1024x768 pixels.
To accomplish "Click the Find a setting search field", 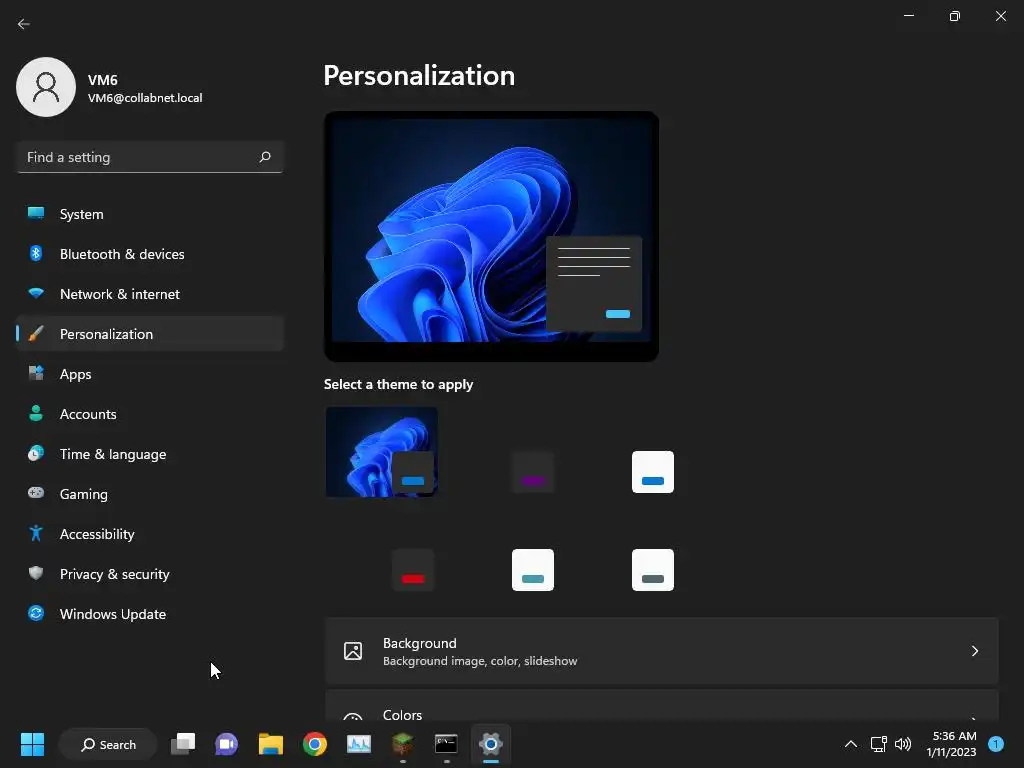I will pyautogui.click(x=150, y=157).
